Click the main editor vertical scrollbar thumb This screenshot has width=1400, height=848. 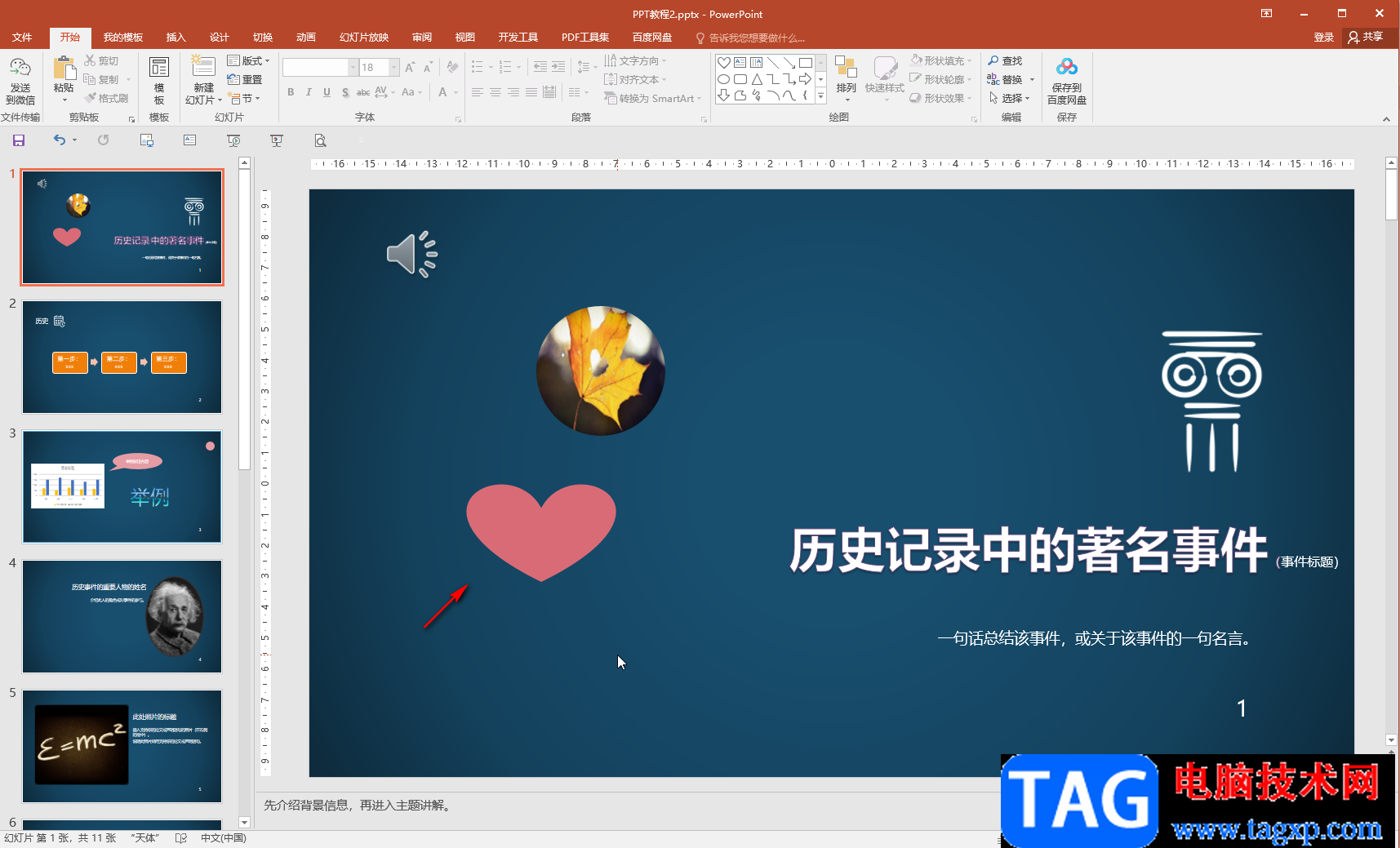pos(1392,194)
